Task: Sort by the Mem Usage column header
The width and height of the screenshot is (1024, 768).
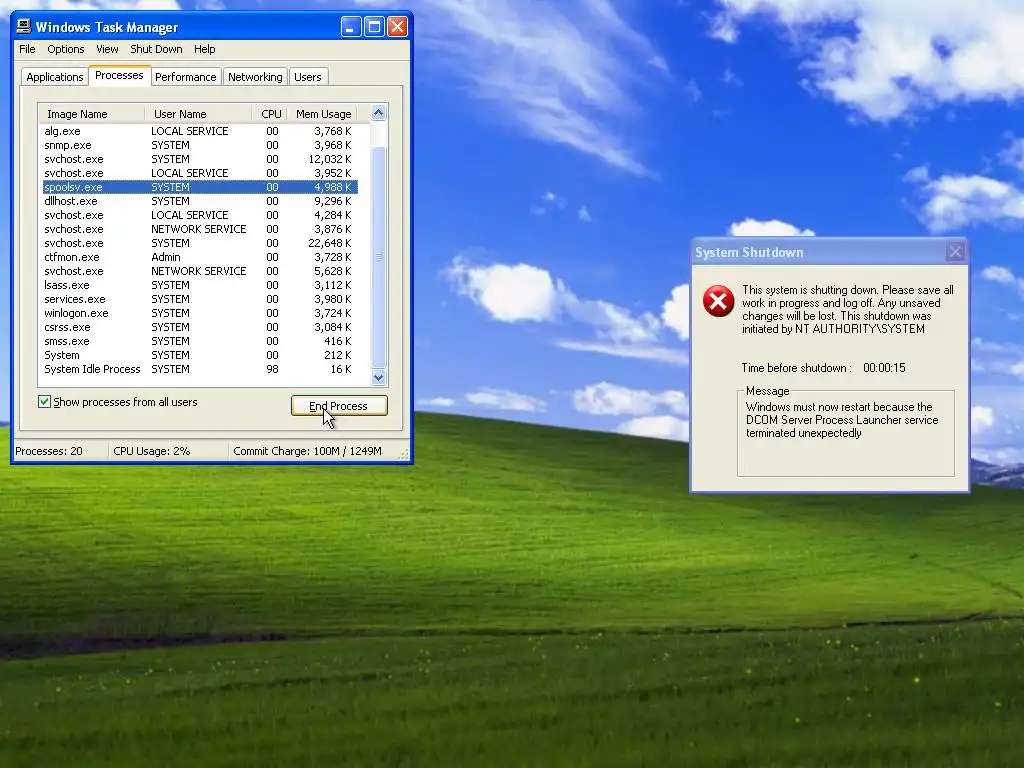Action: (323, 114)
